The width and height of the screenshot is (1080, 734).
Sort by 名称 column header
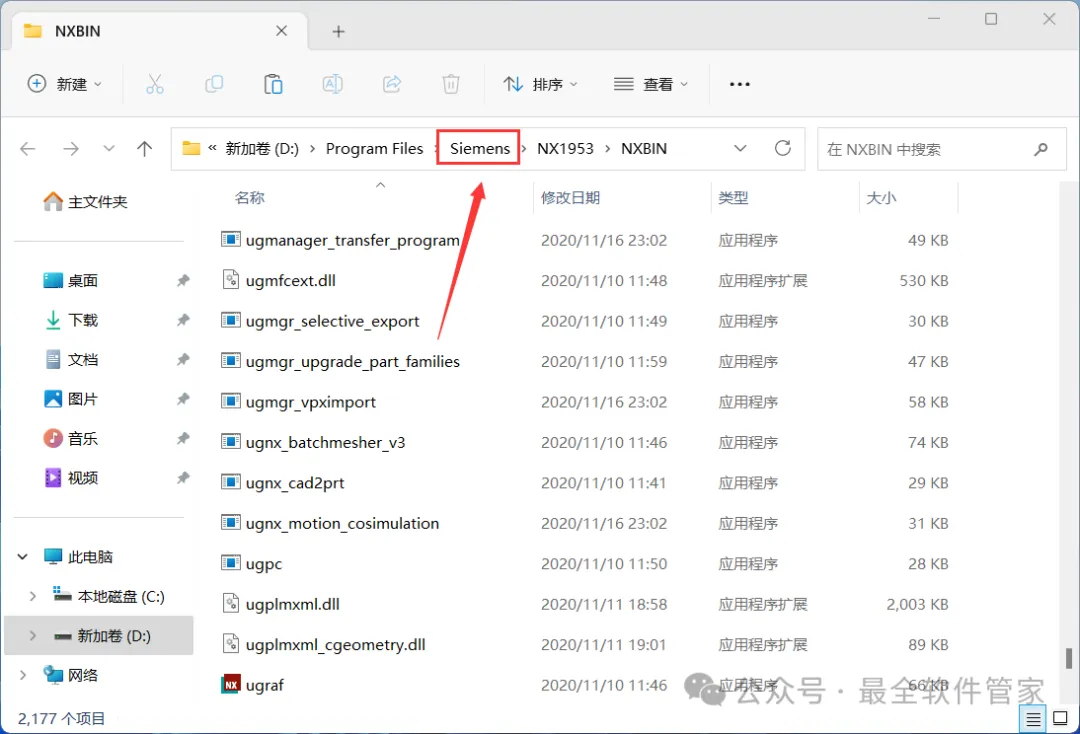coord(249,198)
